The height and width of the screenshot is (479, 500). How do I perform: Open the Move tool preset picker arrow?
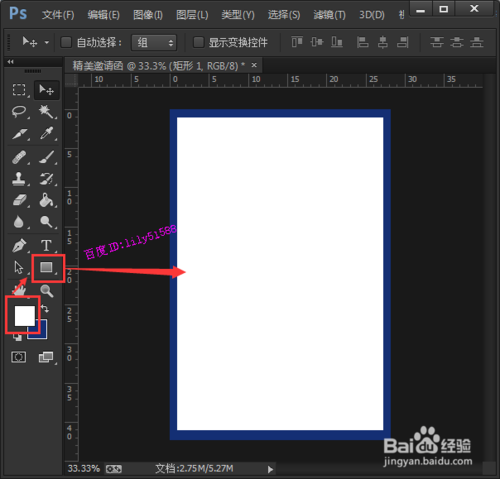pos(47,43)
